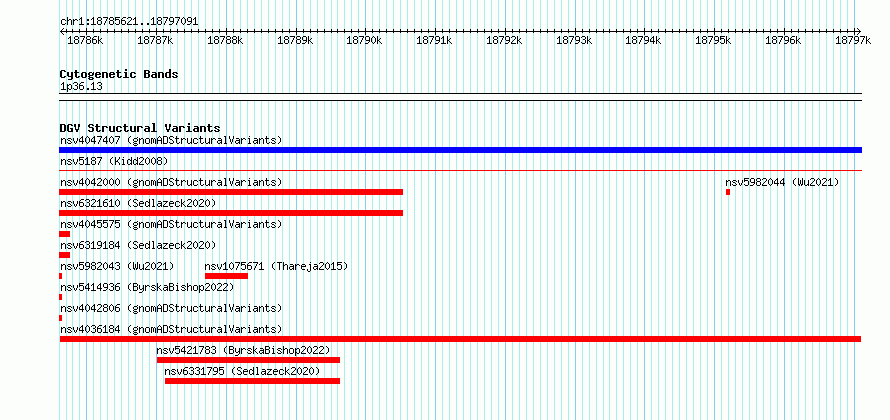Click the 18793k ruler position
Screen dimensions: 890x420
(574, 40)
